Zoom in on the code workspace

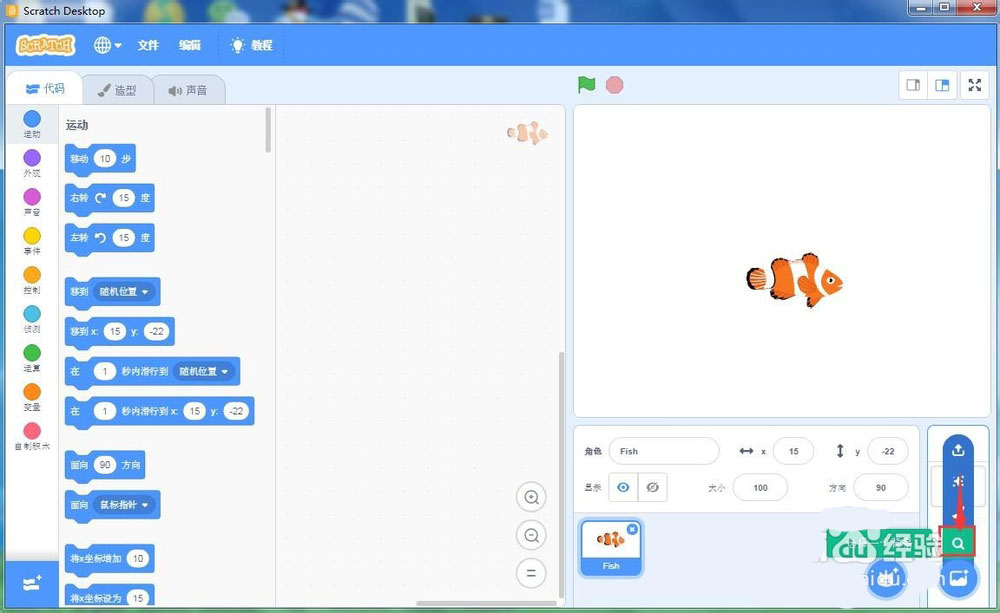531,497
